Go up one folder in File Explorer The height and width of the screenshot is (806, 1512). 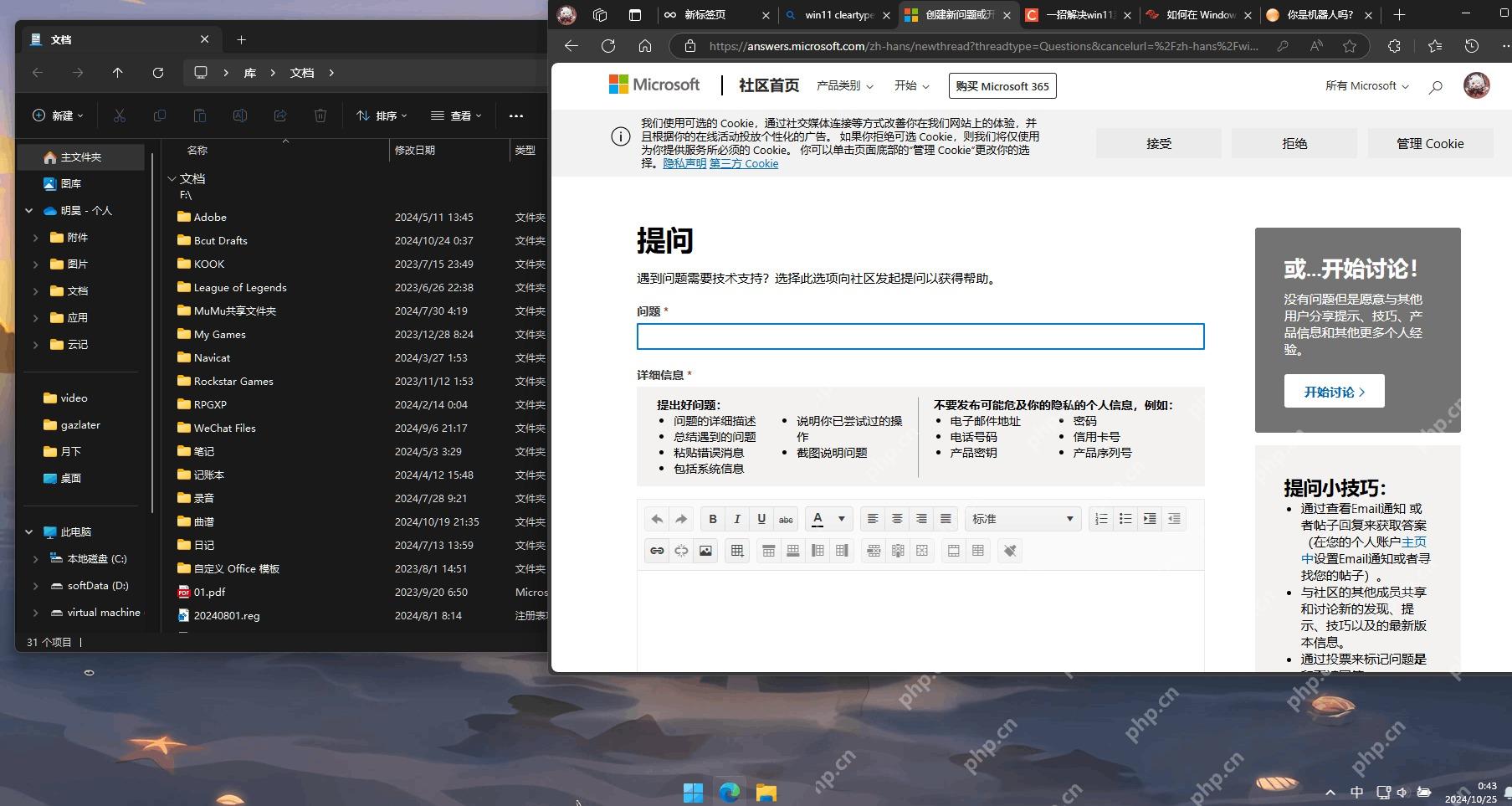click(118, 73)
